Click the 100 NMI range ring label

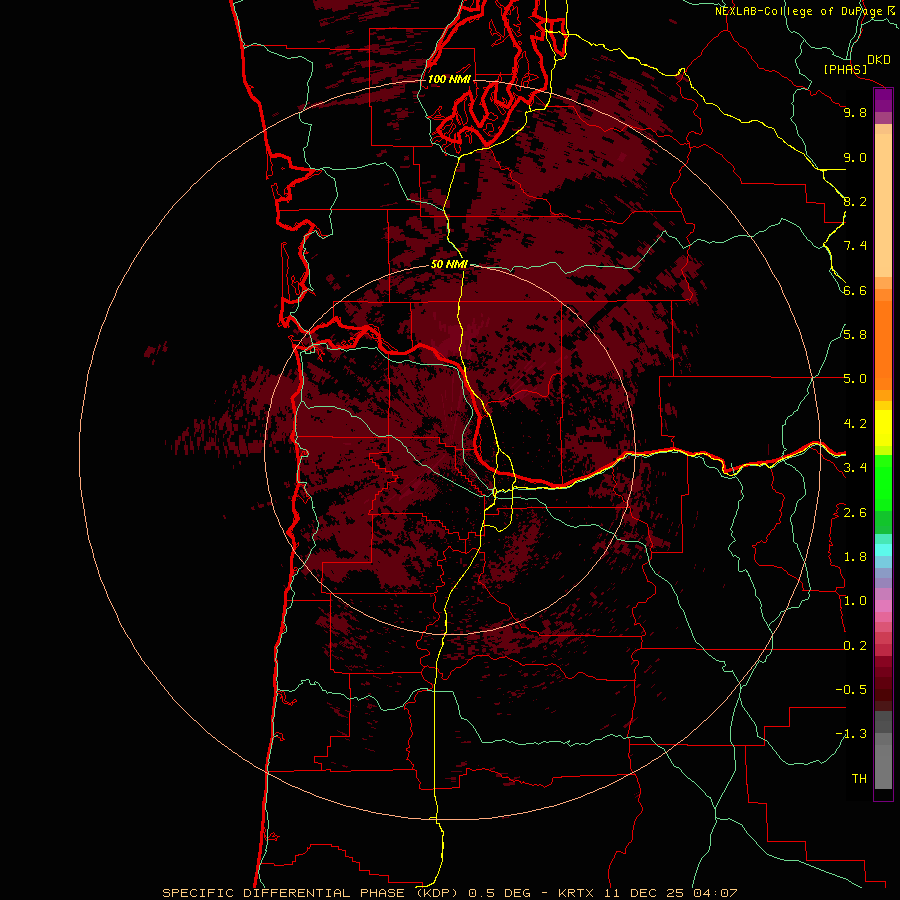point(449,79)
